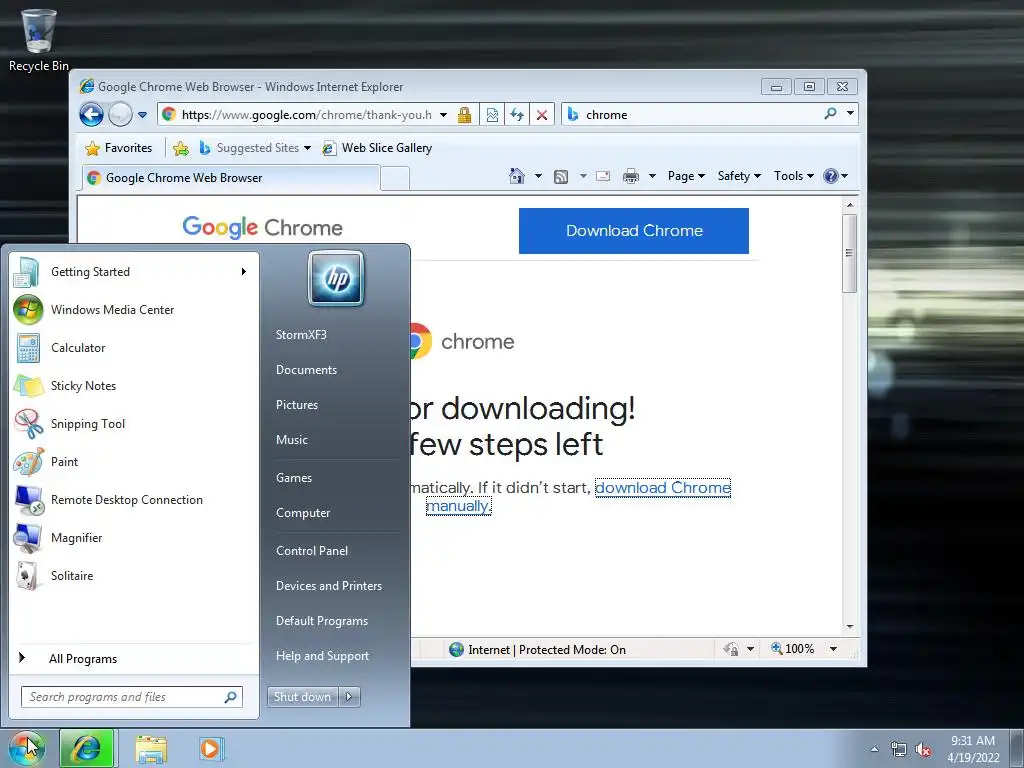Click the IE Forward arrow button
This screenshot has width=1024, height=768.
pyautogui.click(x=120, y=115)
